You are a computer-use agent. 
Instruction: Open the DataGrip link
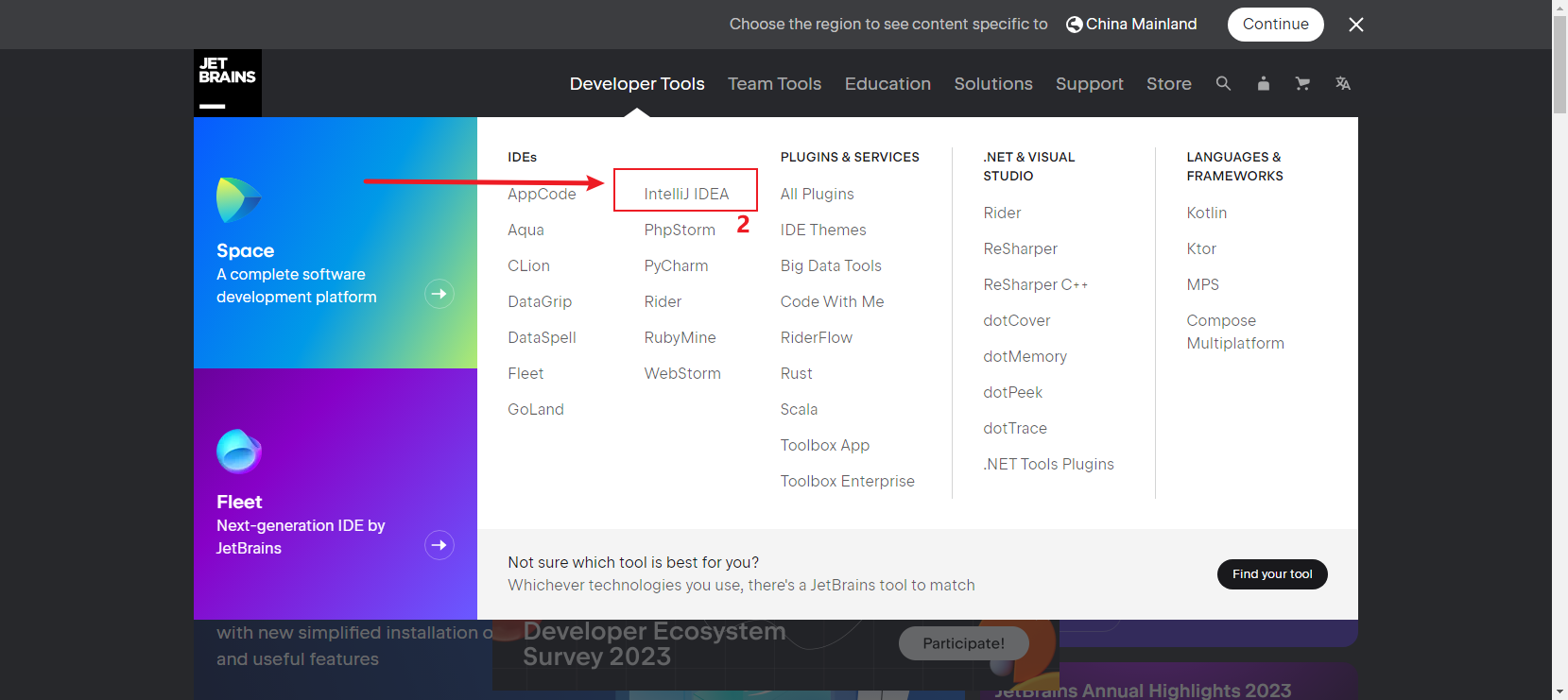(x=540, y=301)
